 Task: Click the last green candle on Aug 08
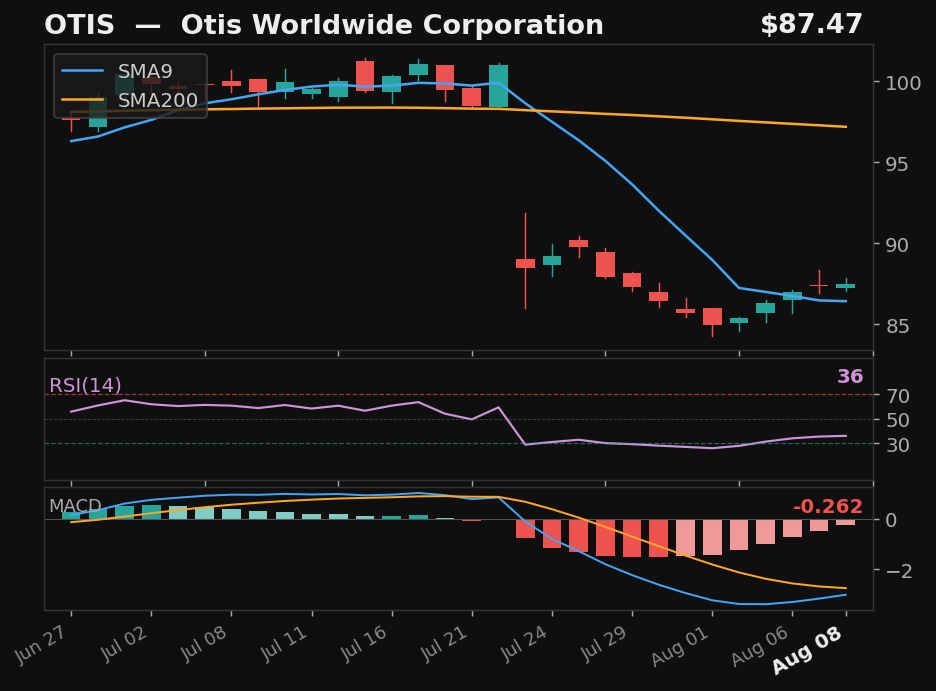(846, 285)
